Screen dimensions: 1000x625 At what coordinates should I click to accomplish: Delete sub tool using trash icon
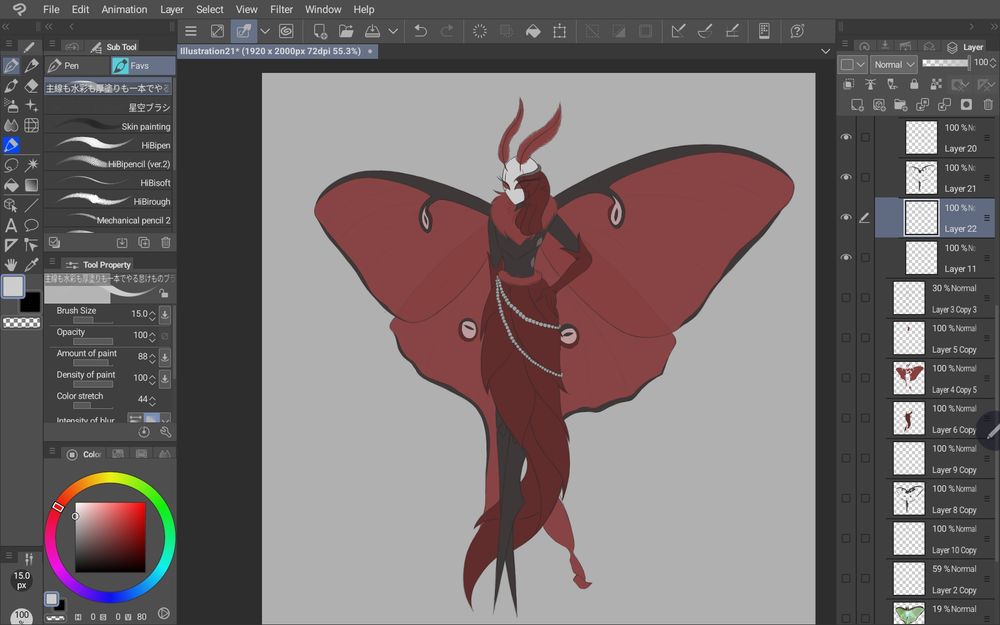click(x=165, y=242)
